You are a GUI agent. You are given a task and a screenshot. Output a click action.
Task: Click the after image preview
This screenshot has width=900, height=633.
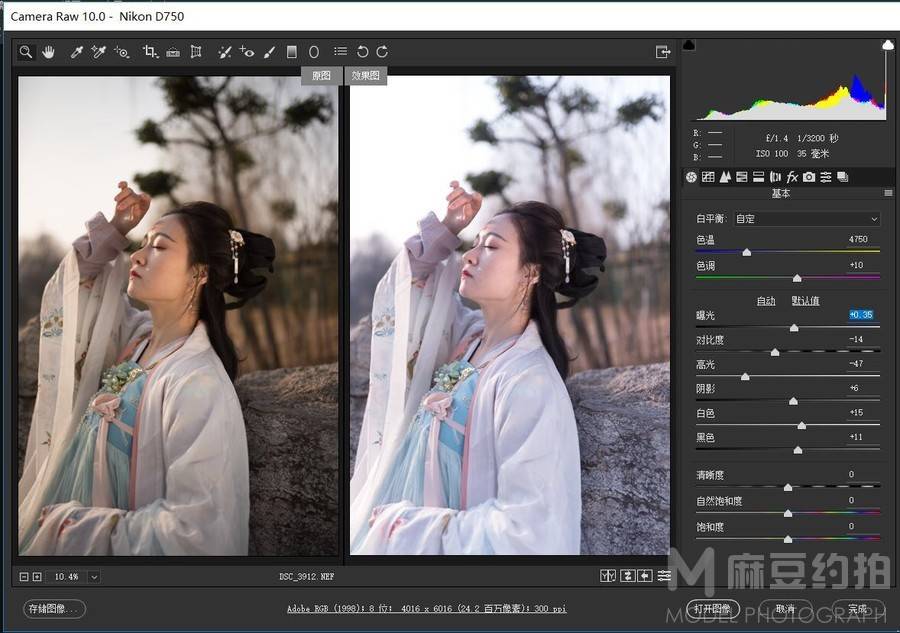[510, 316]
